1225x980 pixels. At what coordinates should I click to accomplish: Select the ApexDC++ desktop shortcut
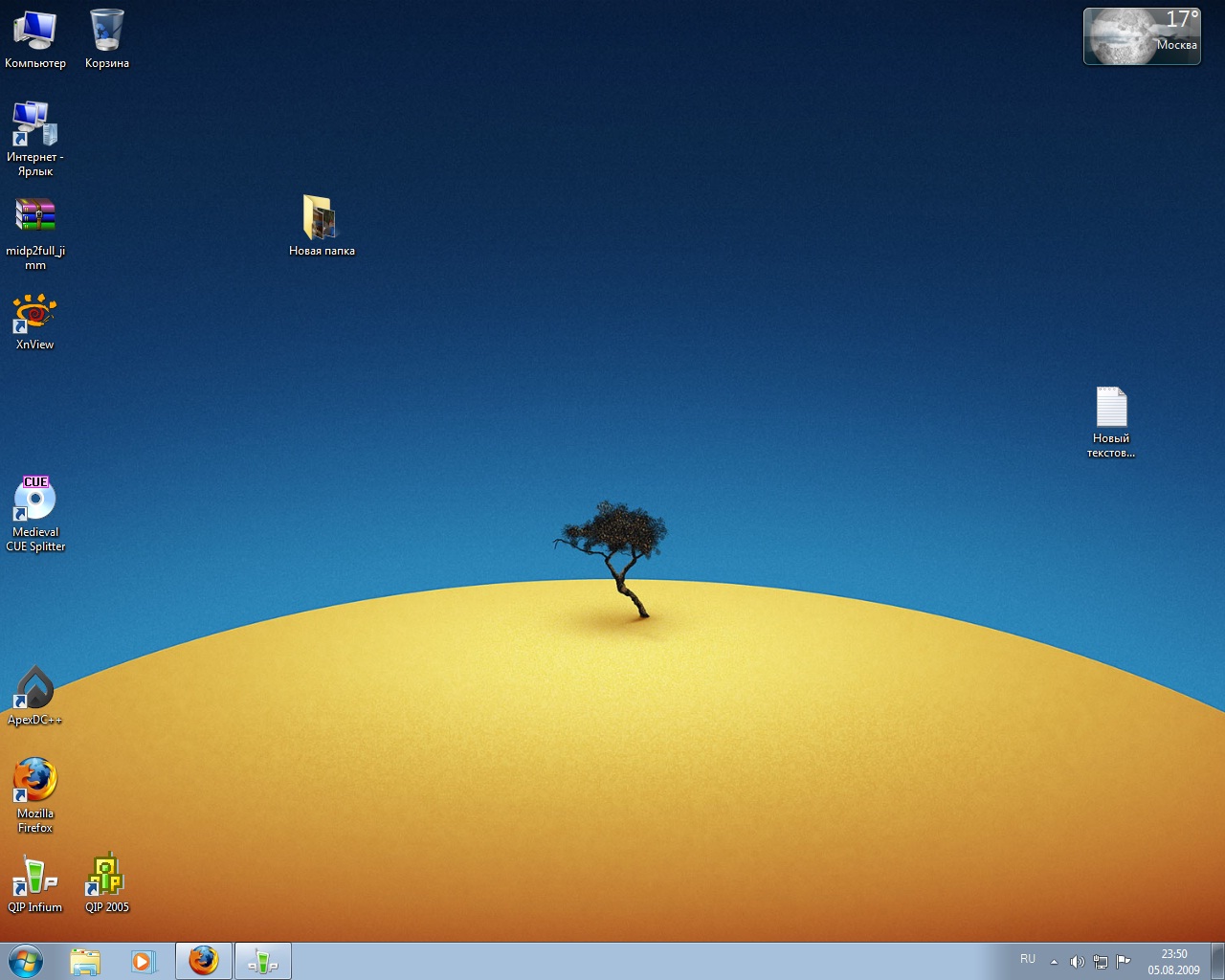[x=35, y=696]
